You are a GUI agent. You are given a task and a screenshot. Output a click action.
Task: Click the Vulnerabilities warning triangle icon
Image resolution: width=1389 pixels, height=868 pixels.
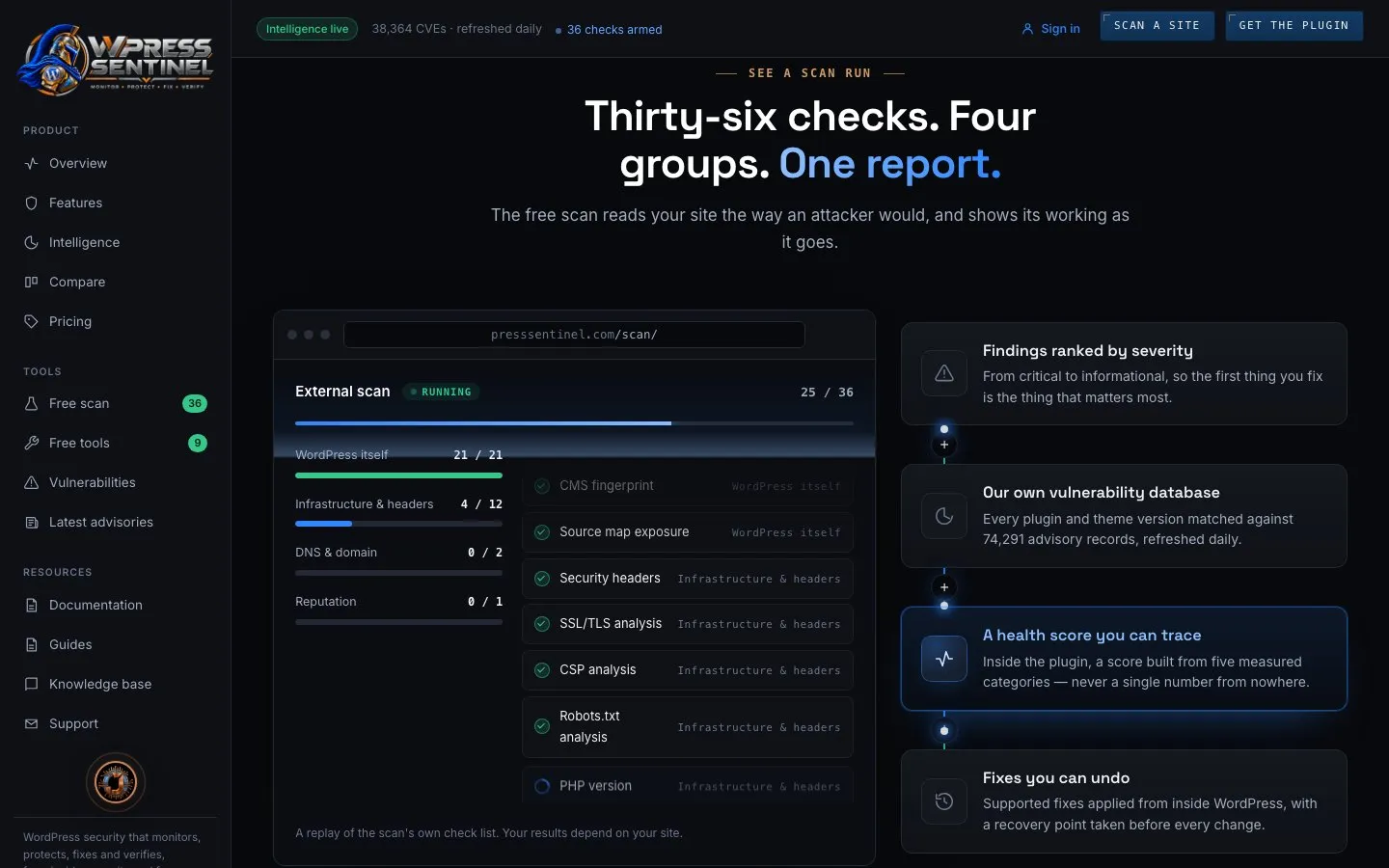pos(31,483)
